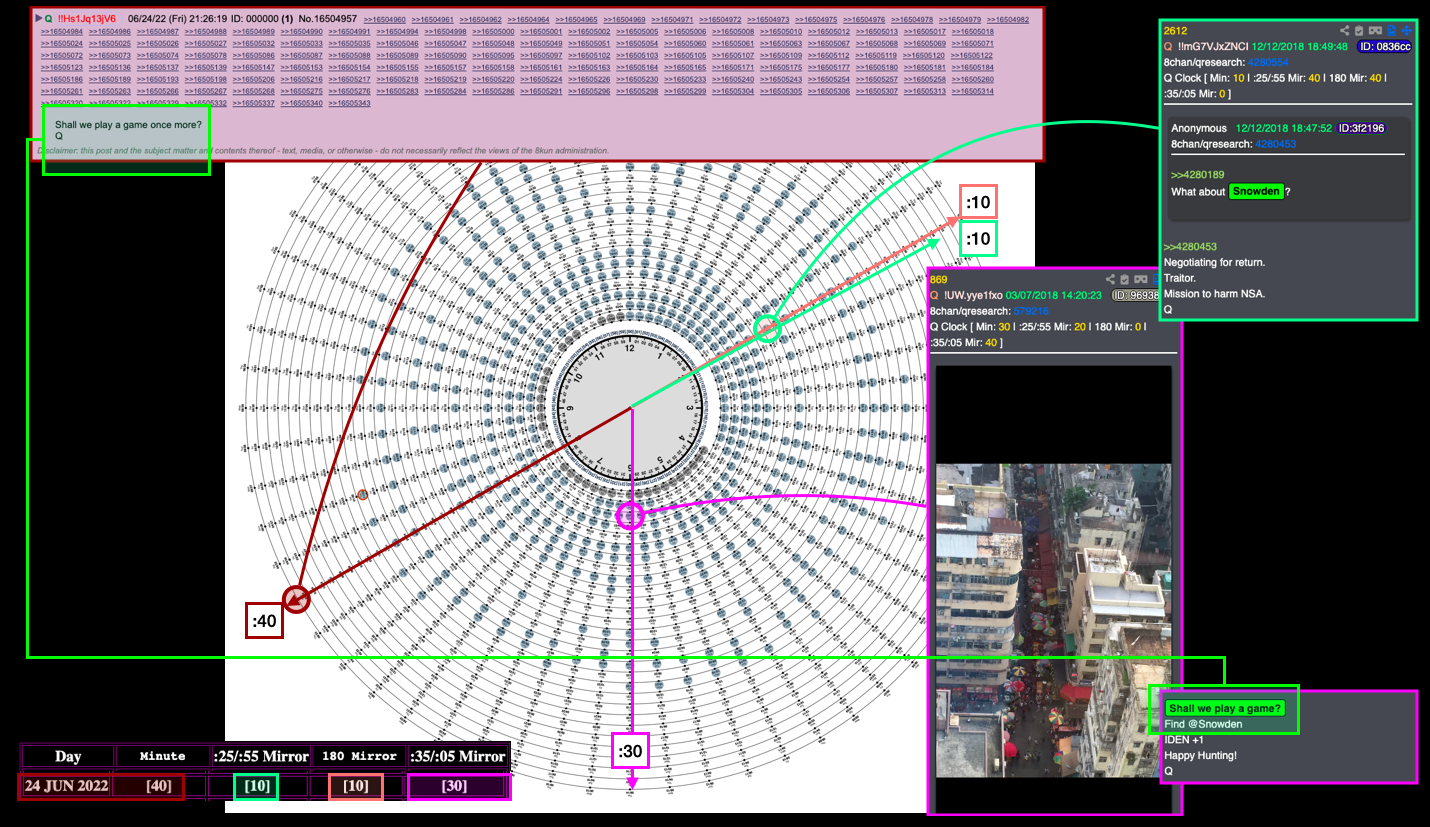The image size is (1430, 827).
Task: Click goggles icon on post 2612
Action: pyautogui.click(x=1375, y=31)
